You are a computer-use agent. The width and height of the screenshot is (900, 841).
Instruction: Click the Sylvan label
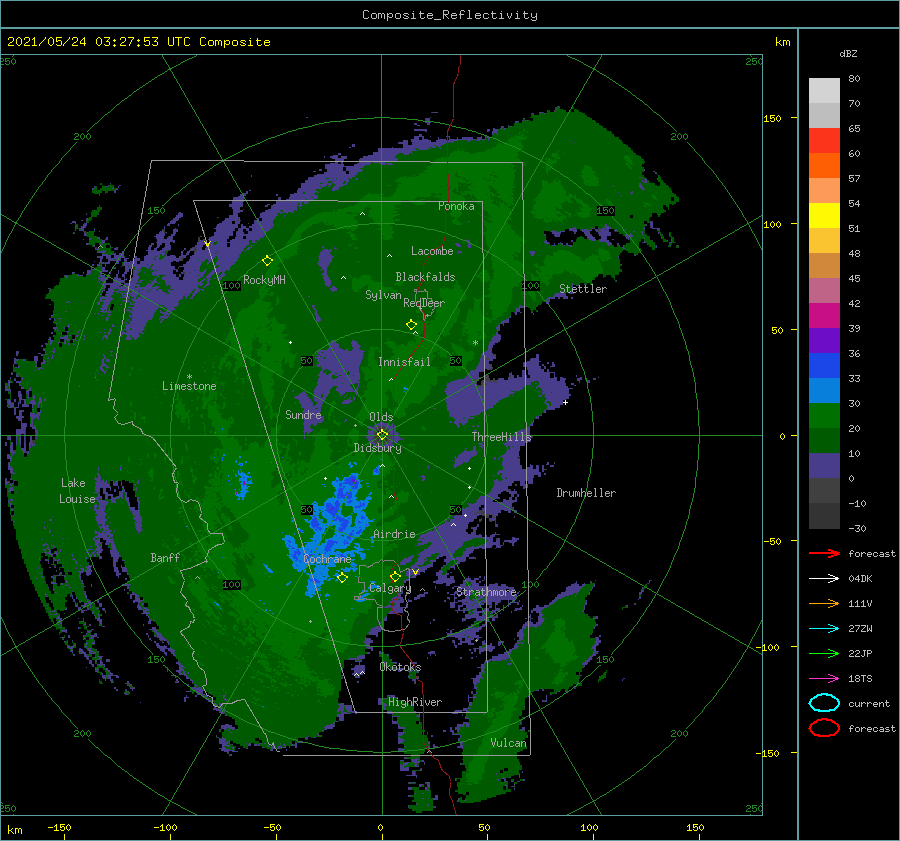(383, 296)
